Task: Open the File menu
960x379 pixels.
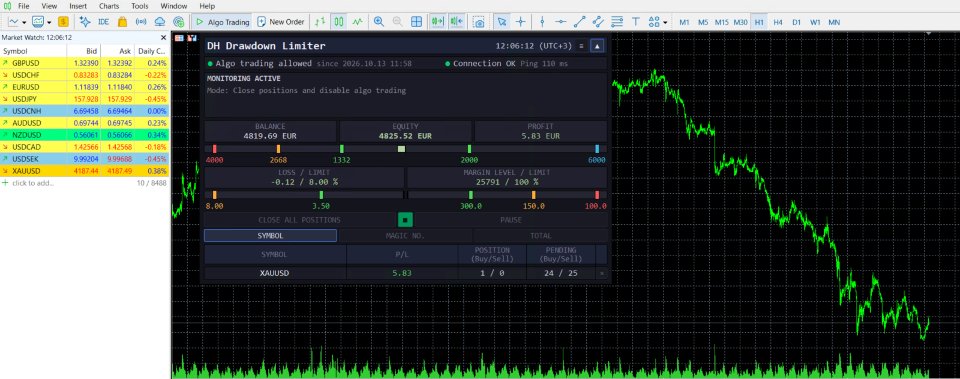Action: [x=24, y=6]
